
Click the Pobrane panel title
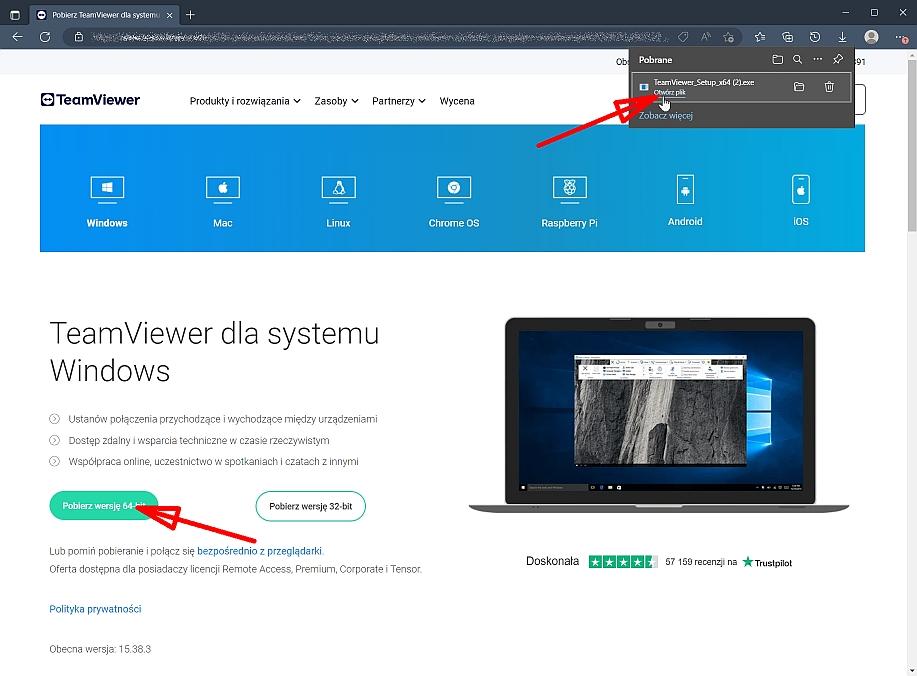pyautogui.click(x=655, y=60)
